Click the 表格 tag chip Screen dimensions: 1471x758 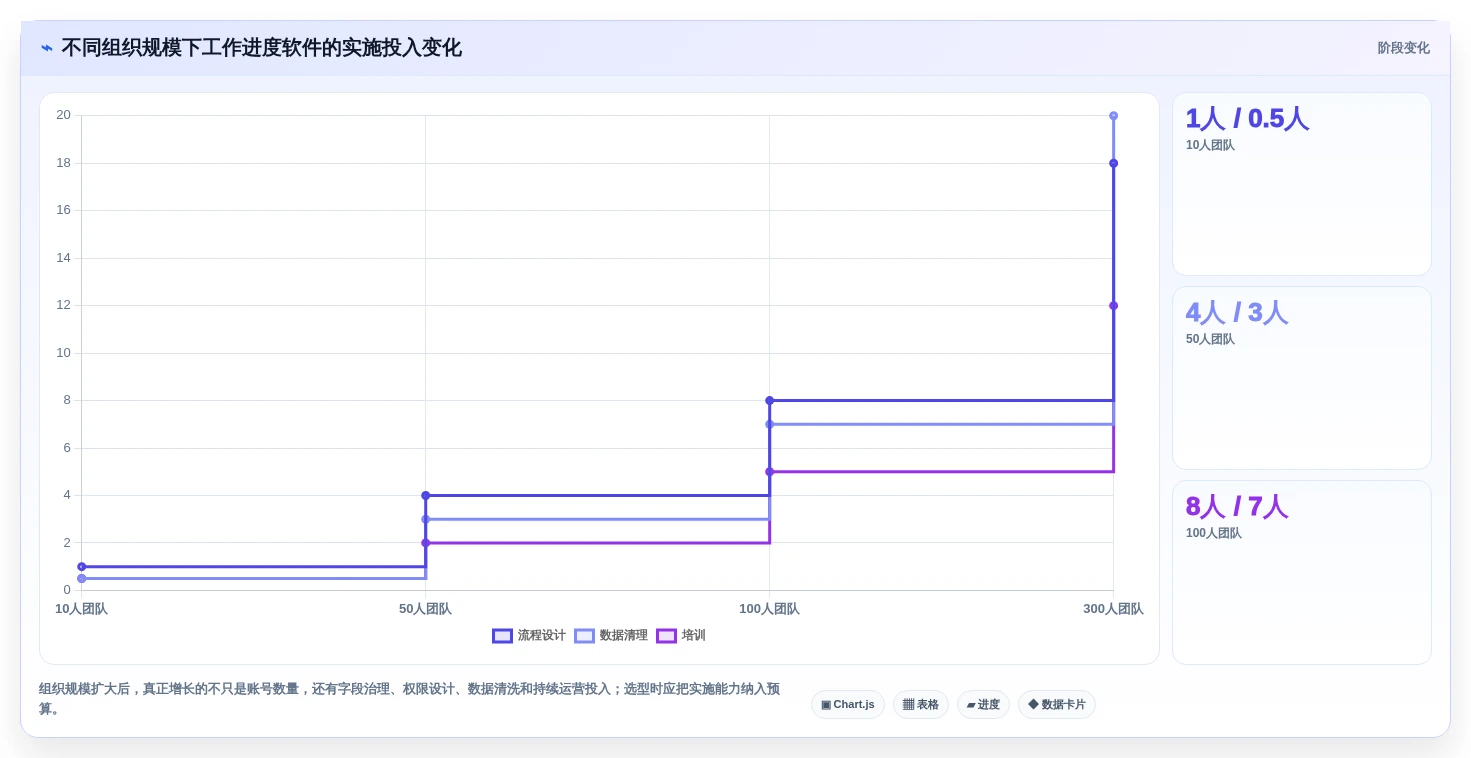click(x=921, y=705)
